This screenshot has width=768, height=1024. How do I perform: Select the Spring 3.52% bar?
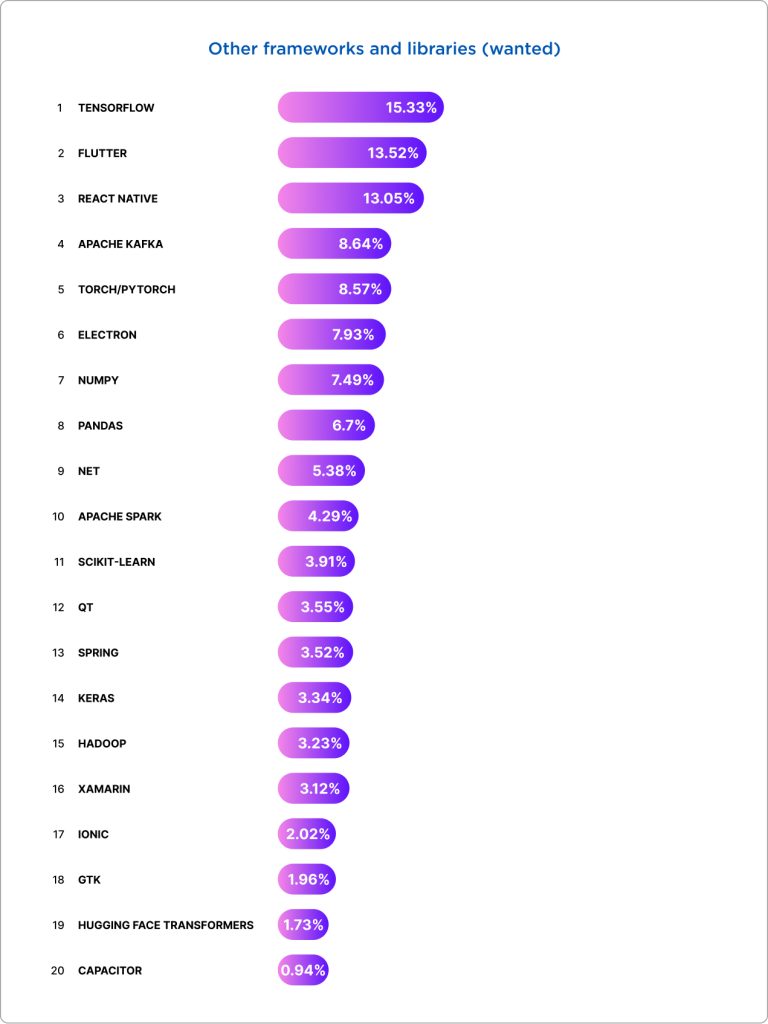click(315, 652)
